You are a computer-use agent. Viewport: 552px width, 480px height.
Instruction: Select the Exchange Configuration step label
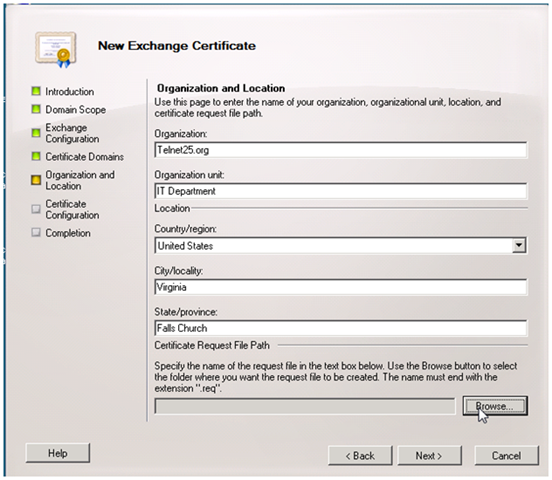72,133
